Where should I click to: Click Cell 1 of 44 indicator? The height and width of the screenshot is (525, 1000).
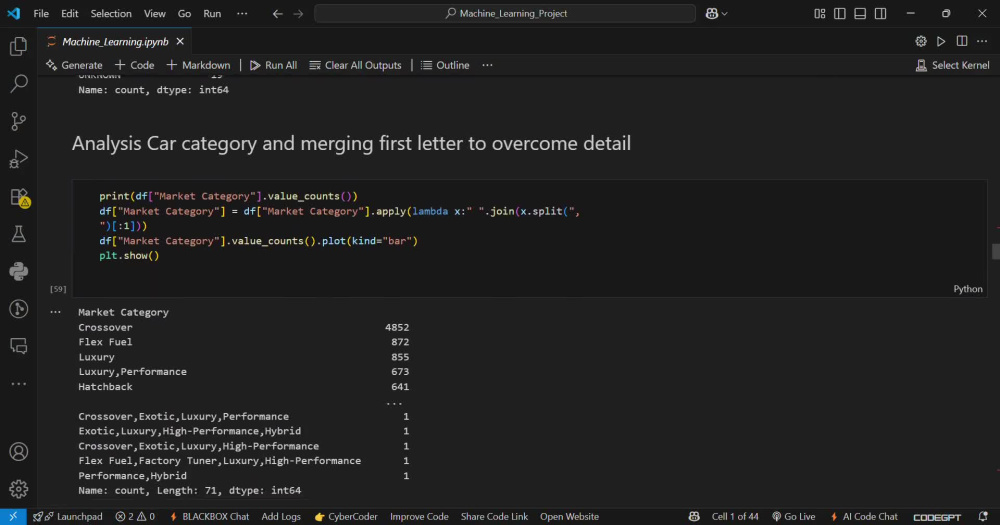point(735,517)
